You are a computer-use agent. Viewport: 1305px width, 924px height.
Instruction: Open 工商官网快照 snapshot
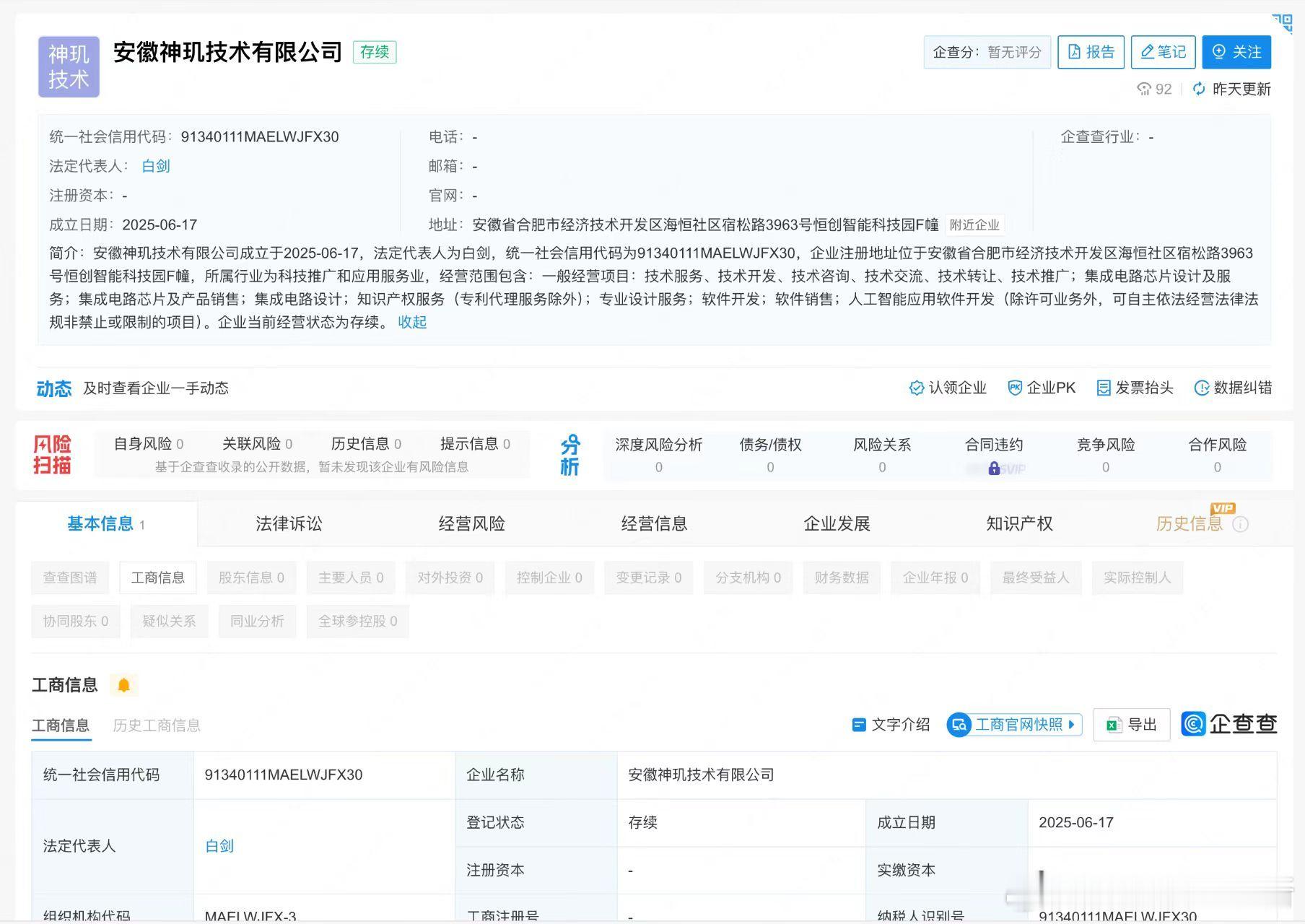click(x=1014, y=725)
